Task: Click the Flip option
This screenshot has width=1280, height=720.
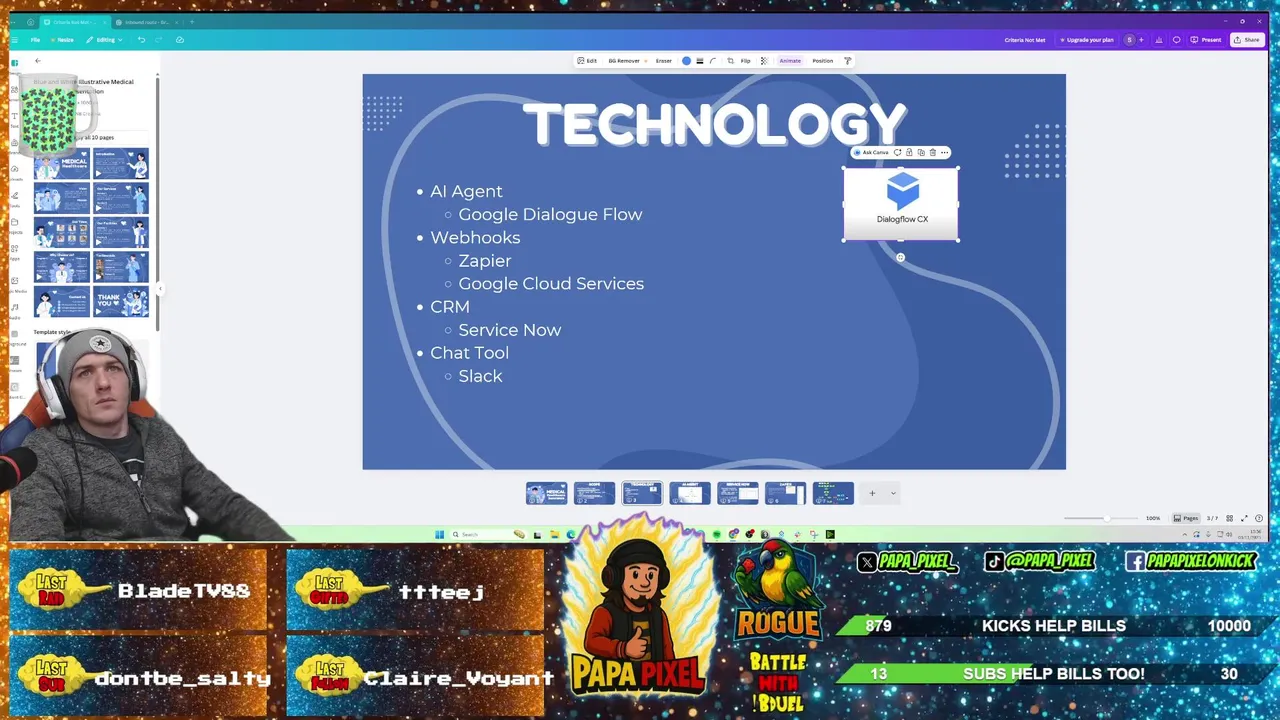Action: 746,61
